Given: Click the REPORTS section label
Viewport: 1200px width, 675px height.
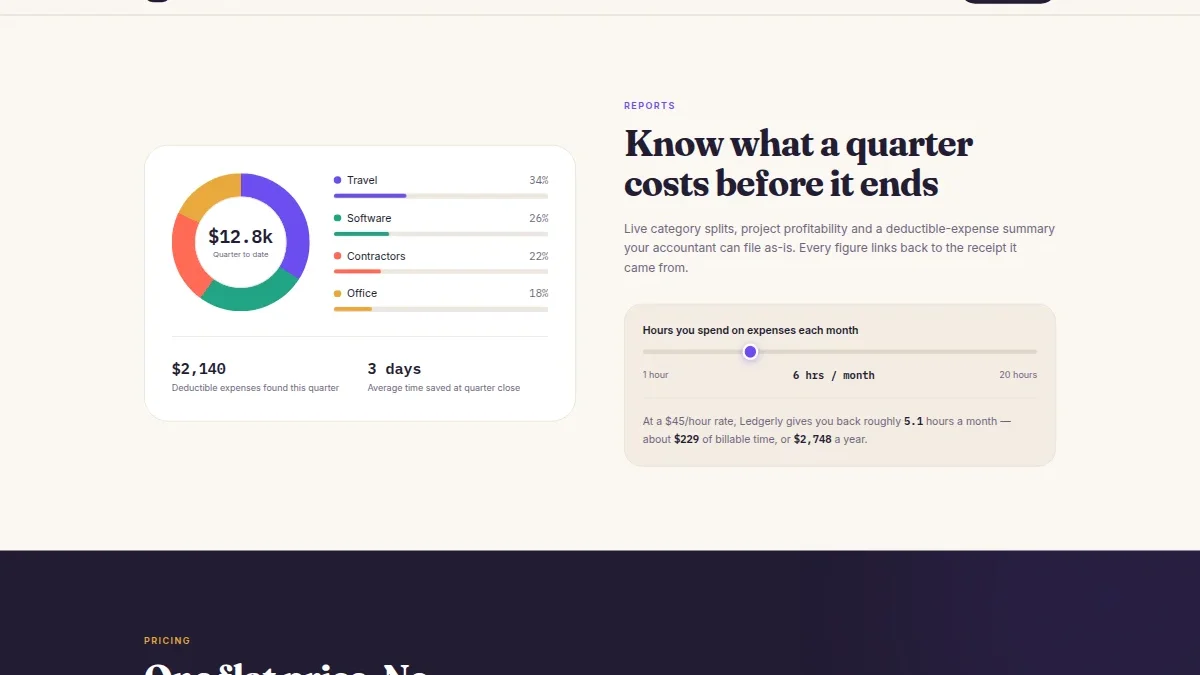Looking at the screenshot, I should point(650,106).
